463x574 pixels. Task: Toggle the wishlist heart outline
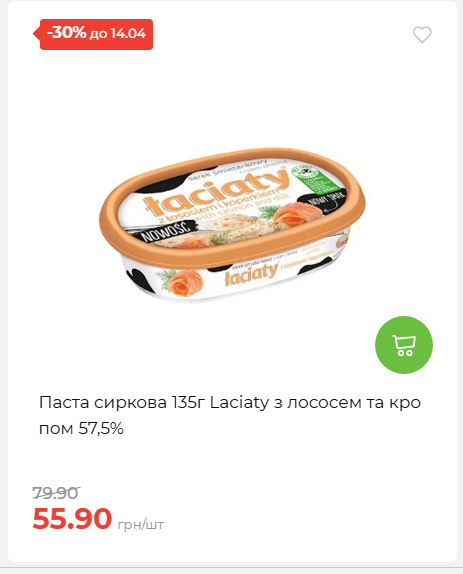pos(422,35)
